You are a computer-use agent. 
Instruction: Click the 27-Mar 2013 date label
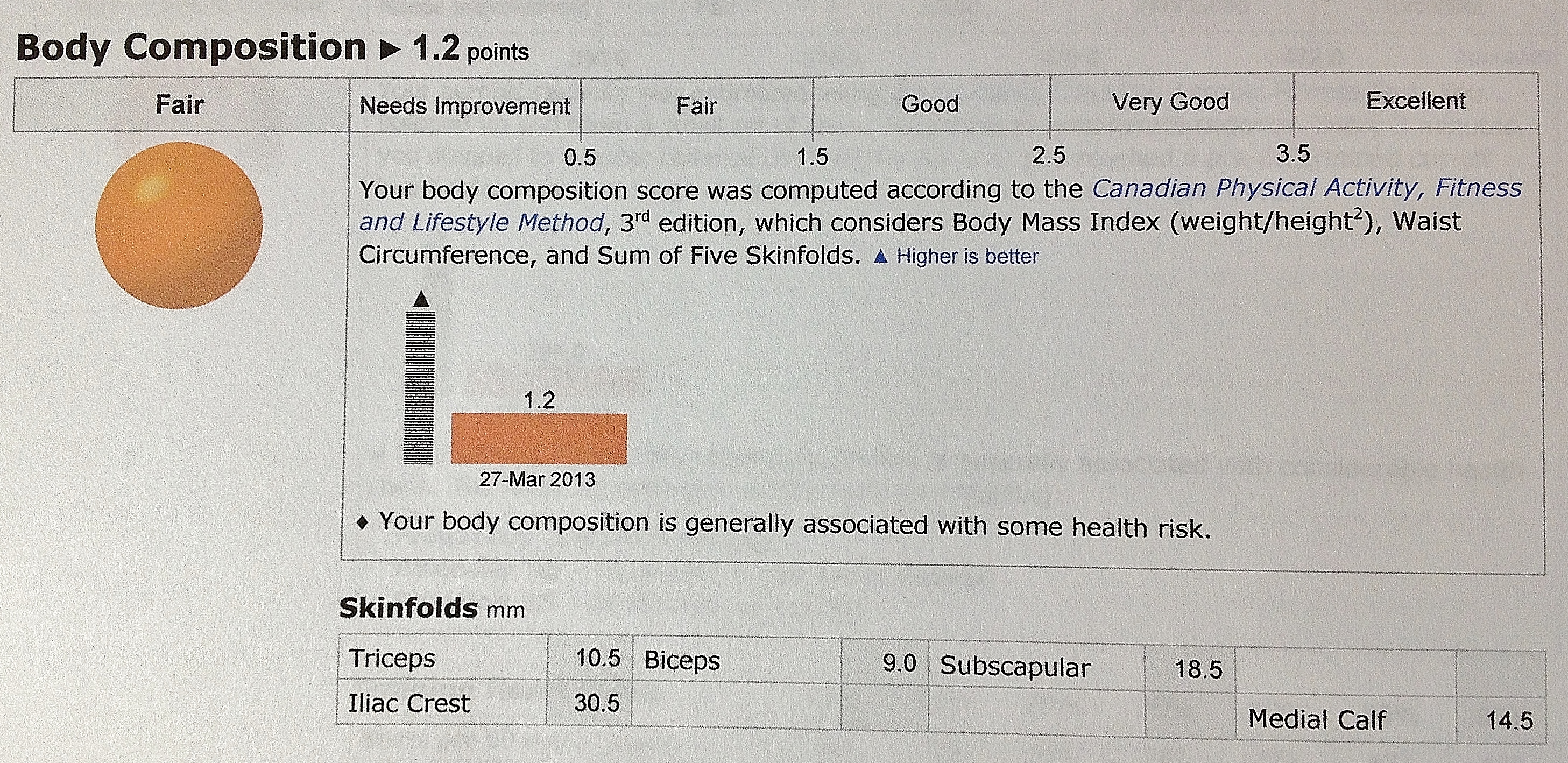[x=537, y=479]
